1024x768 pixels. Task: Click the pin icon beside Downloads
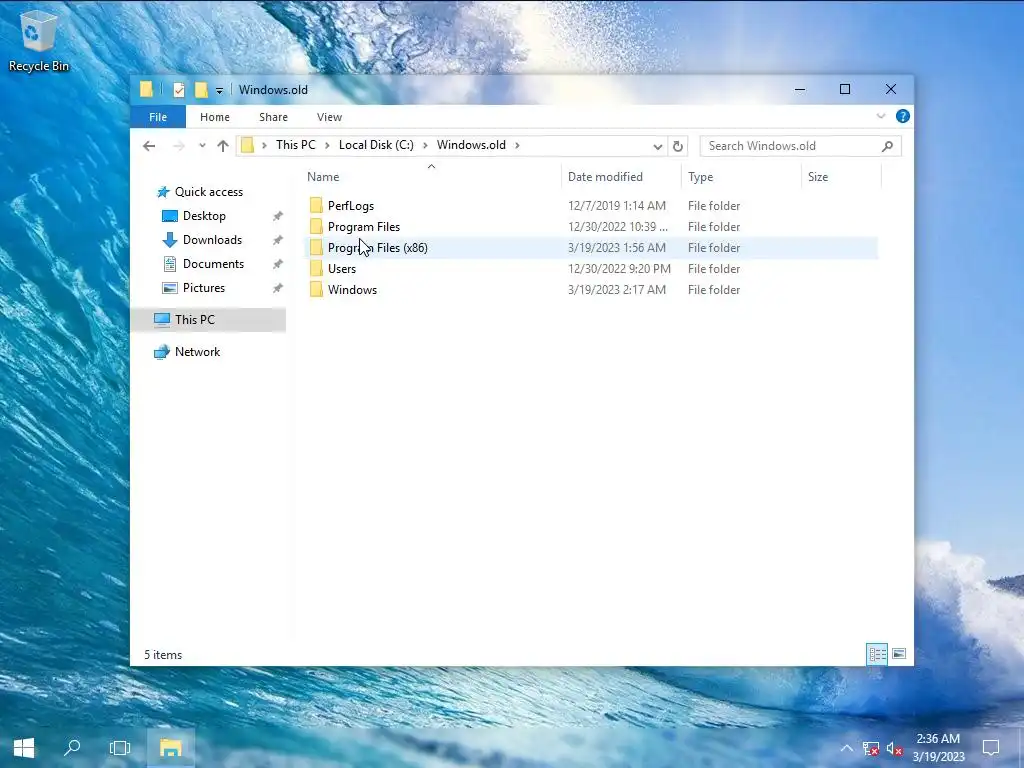(x=278, y=240)
